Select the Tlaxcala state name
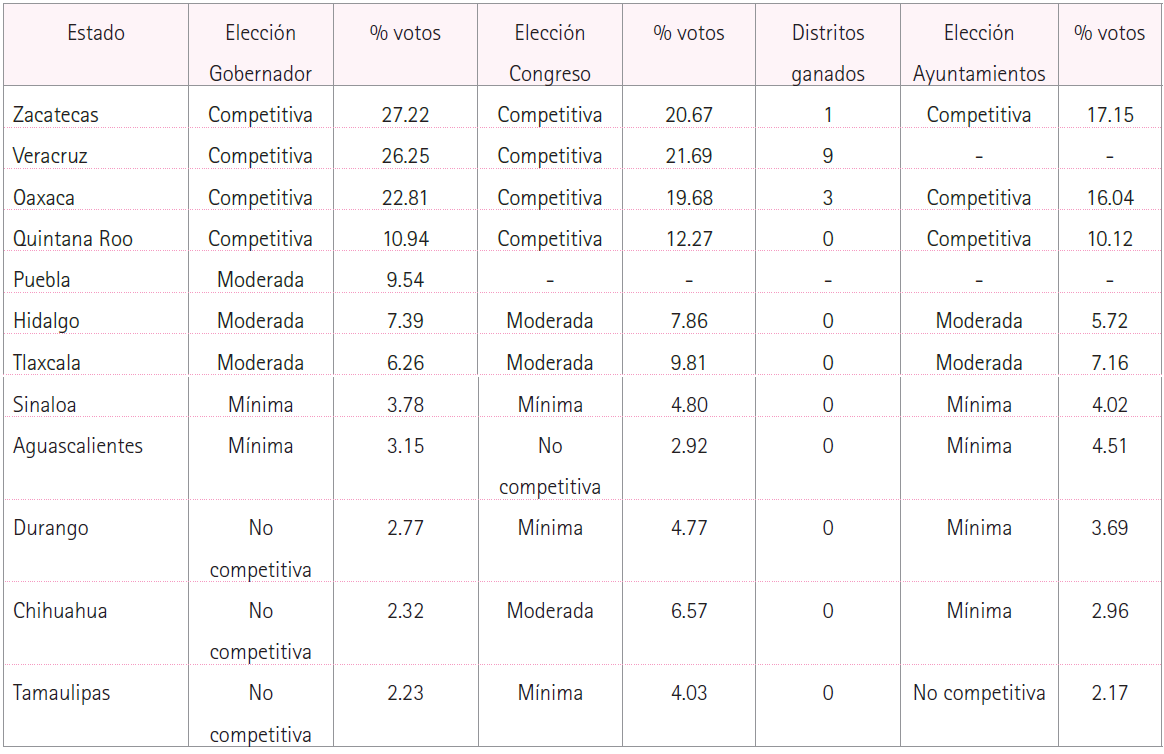The image size is (1164, 754). (47, 363)
